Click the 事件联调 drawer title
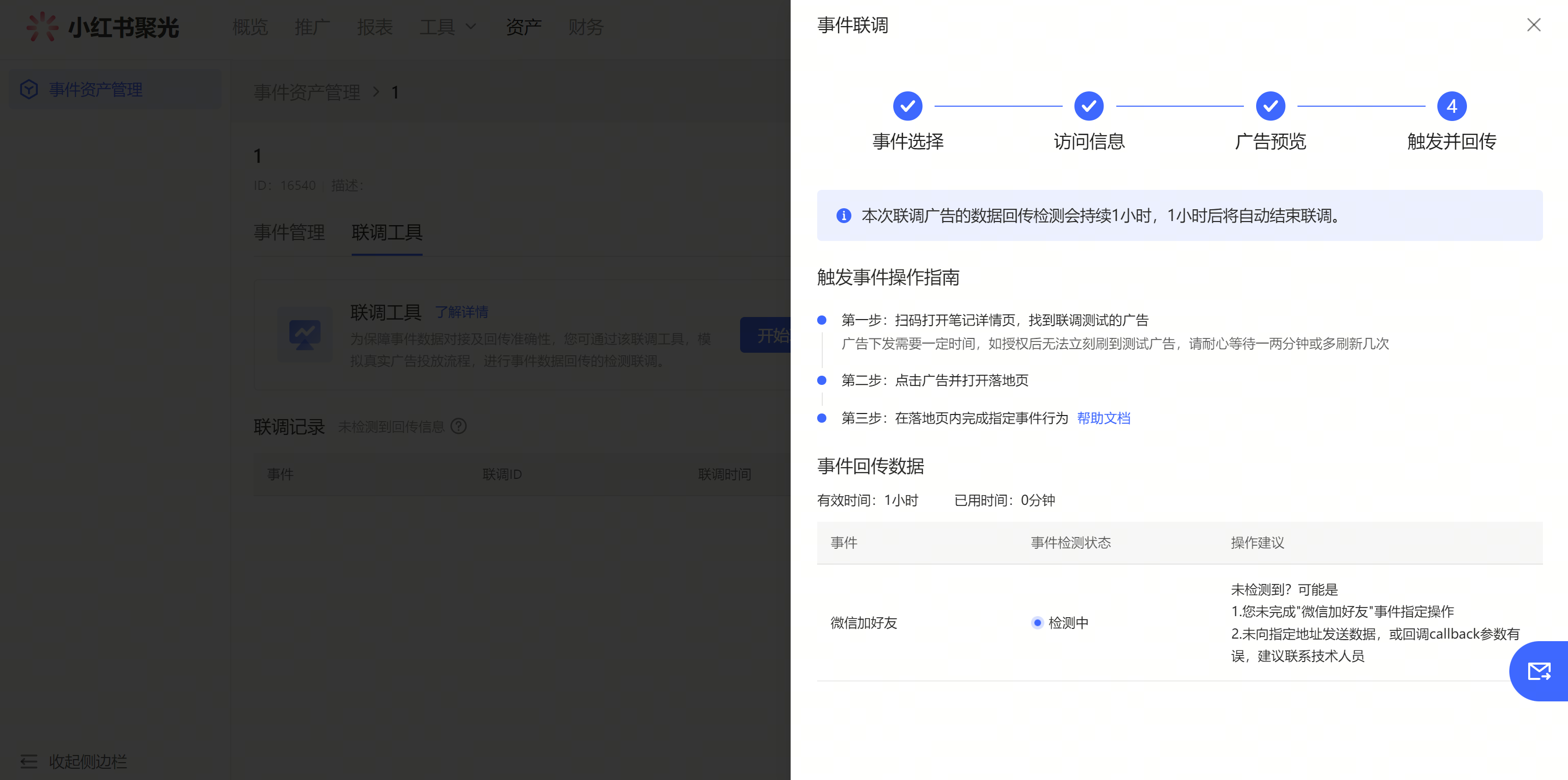 click(x=853, y=26)
